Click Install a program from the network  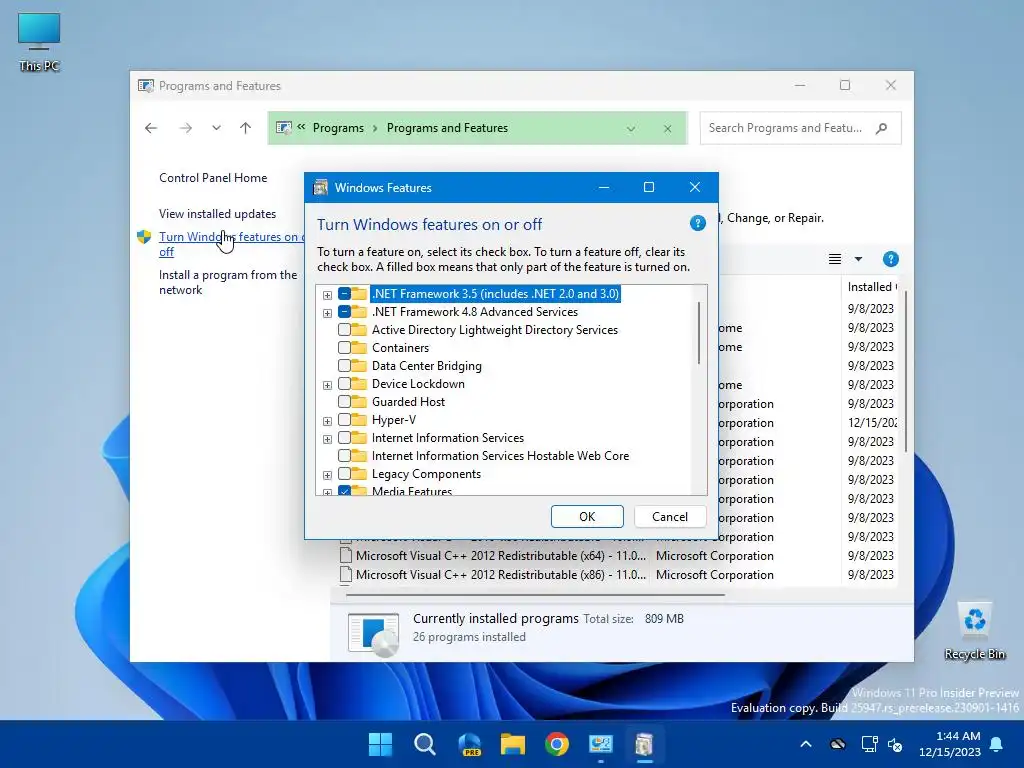point(228,282)
